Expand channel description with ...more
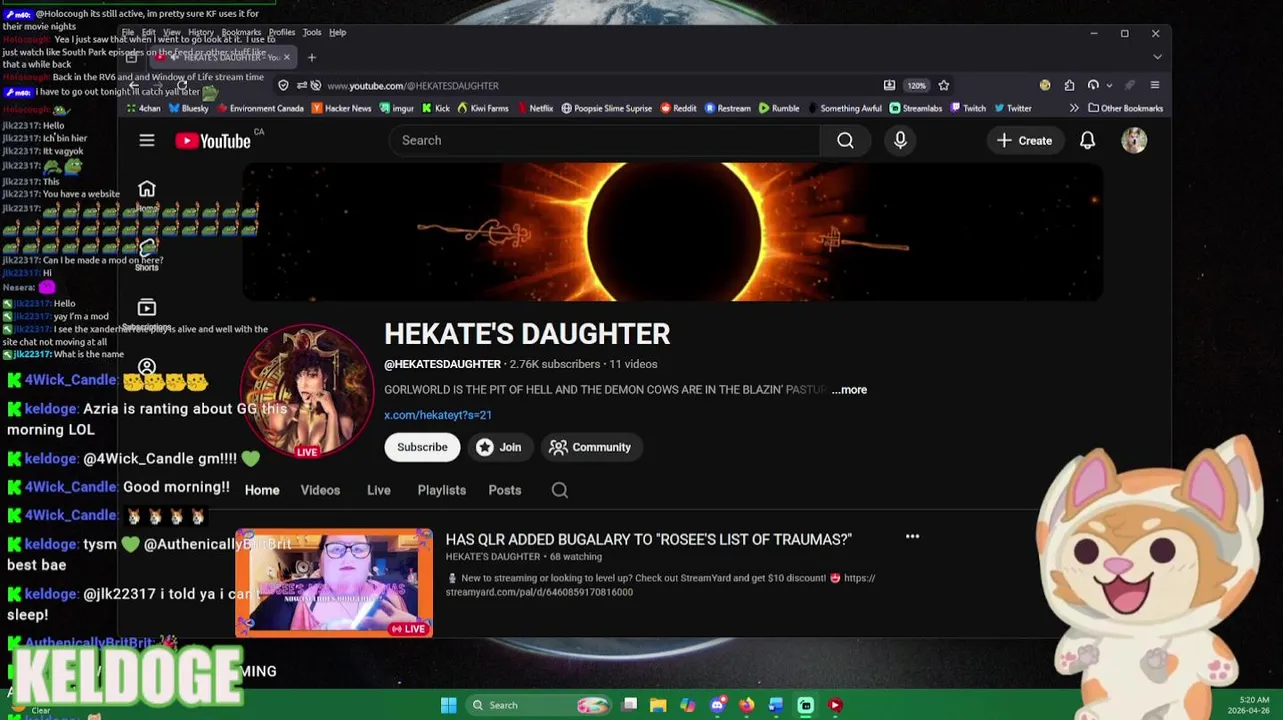 point(849,390)
